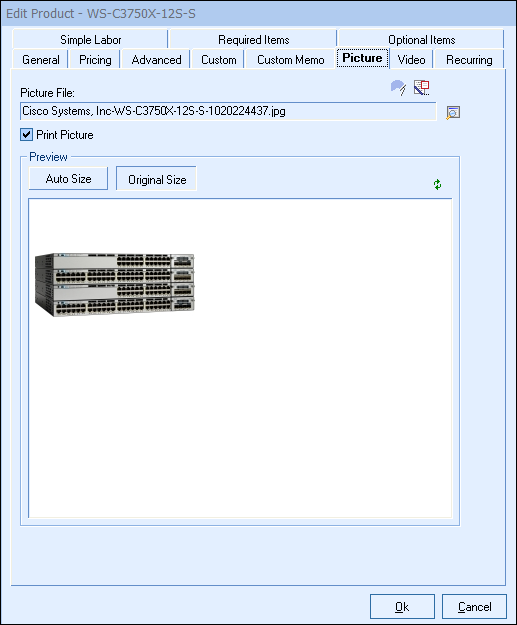The height and width of the screenshot is (625, 517).
Task: Switch to the Optional Items tab
Action: (421, 40)
